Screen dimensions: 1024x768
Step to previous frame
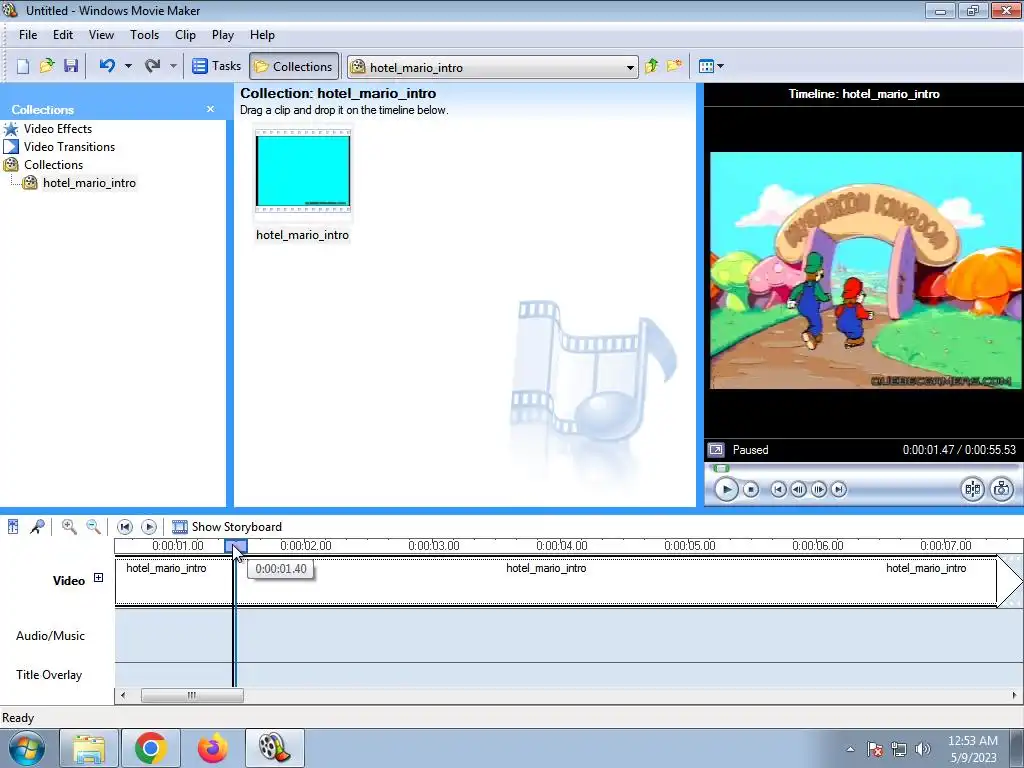point(798,489)
